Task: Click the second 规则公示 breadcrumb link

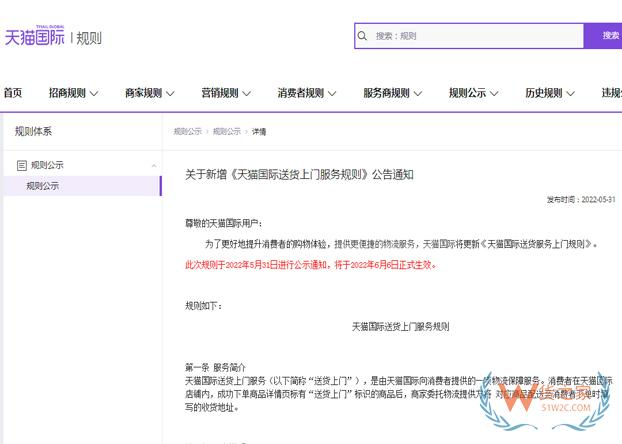Action: coord(227,131)
